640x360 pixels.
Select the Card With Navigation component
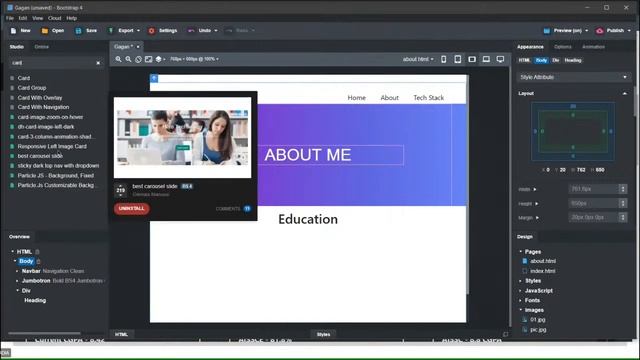pos(43,107)
